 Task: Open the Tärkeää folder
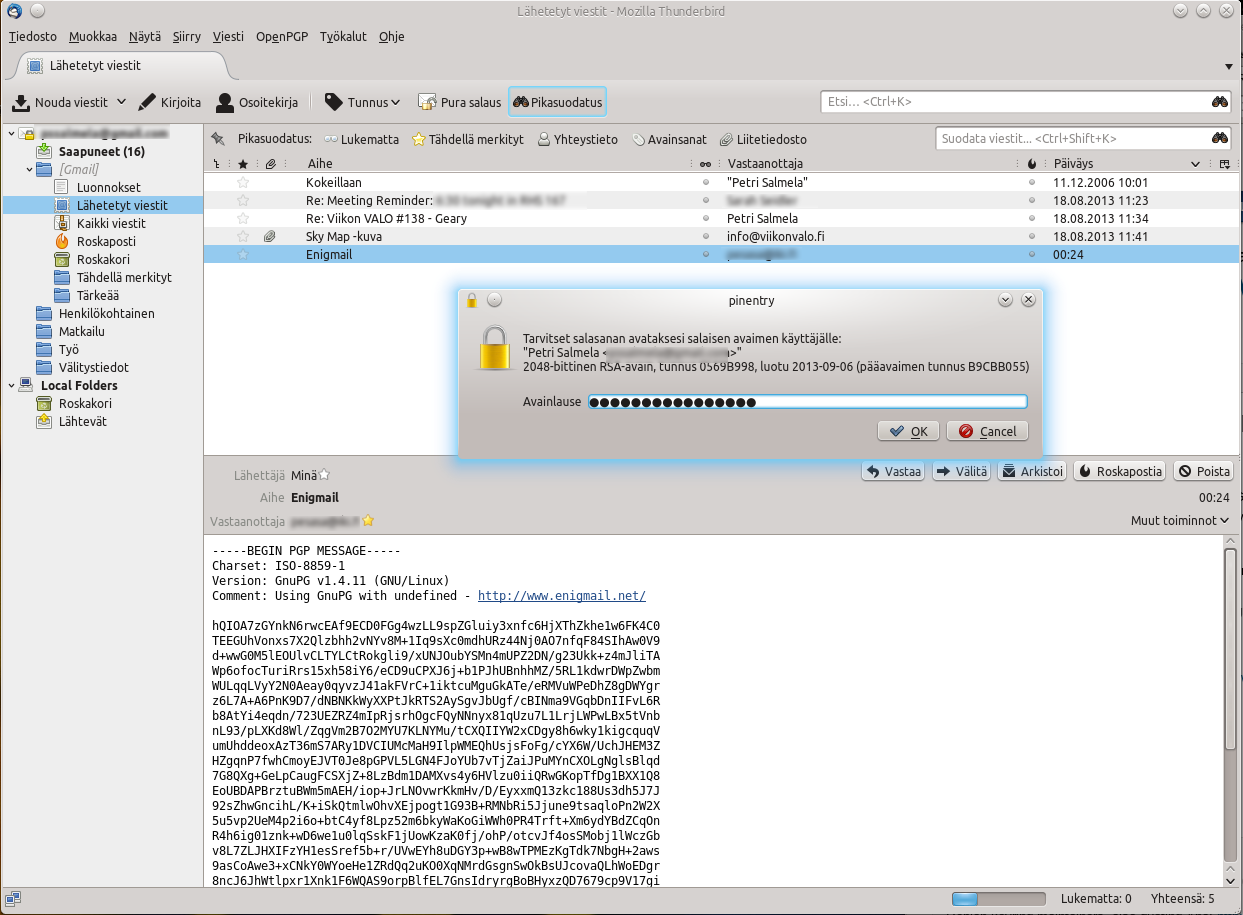click(98, 295)
